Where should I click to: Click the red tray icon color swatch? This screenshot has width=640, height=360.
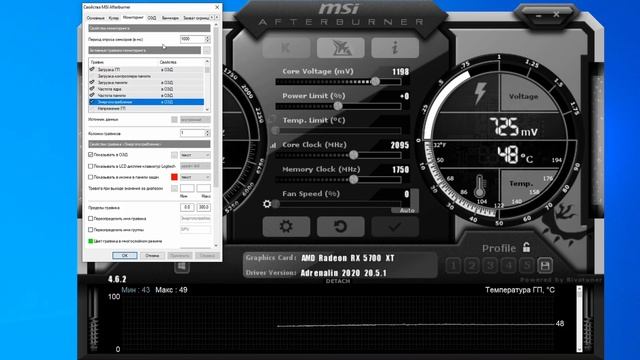point(174,177)
